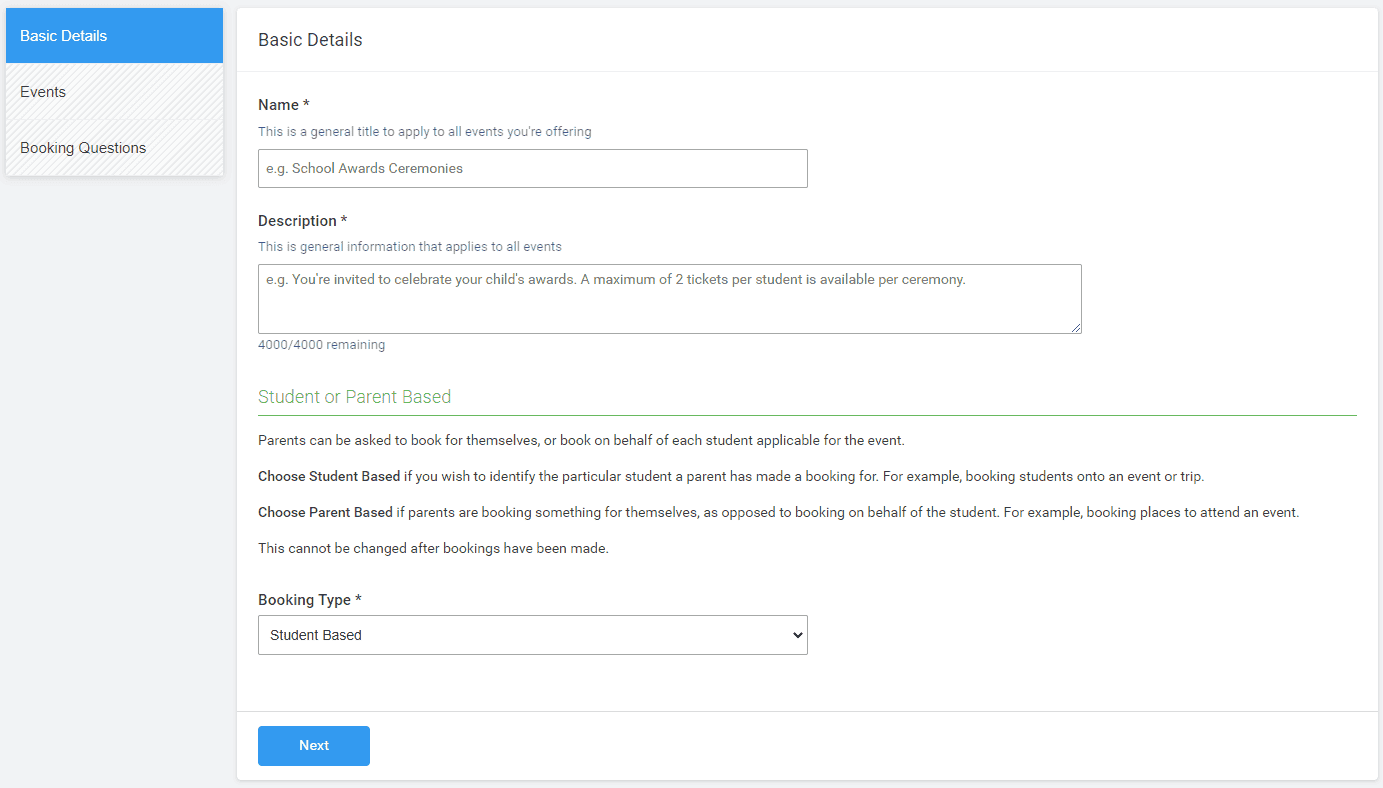Click into the Description text area
This screenshot has width=1383, height=788.
click(669, 298)
